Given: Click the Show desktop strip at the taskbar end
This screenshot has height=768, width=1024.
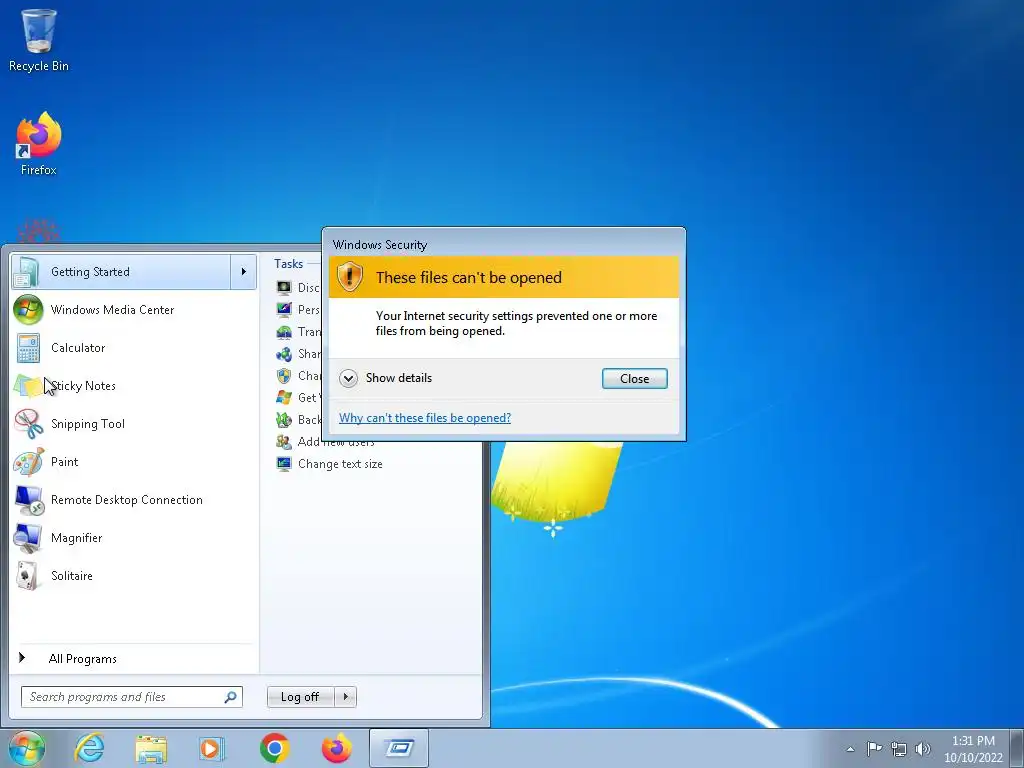Looking at the screenshot, I should click(1017, 748).
